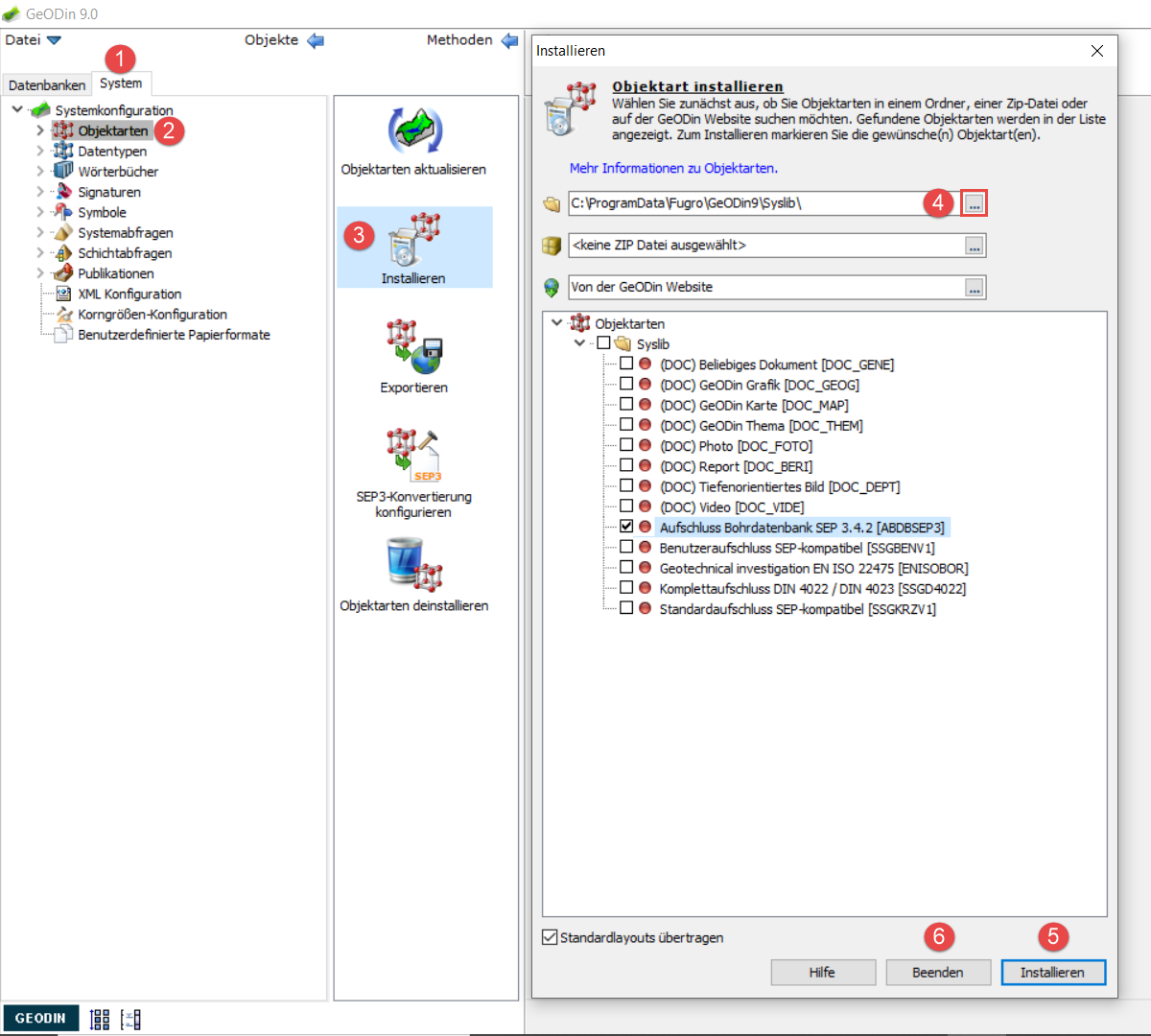Click the Signaturen icon
This screenshot has height=1036, width=1151.
coord(63,192)
